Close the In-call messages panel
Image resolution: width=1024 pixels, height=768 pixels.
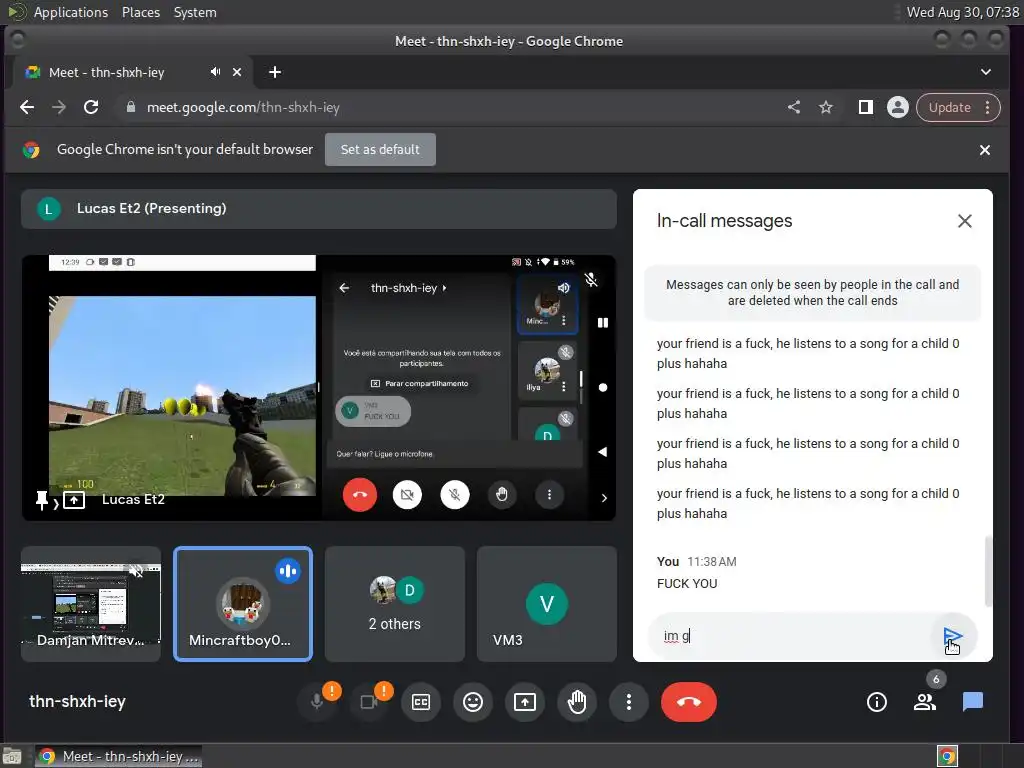click(x=965, y=221)
